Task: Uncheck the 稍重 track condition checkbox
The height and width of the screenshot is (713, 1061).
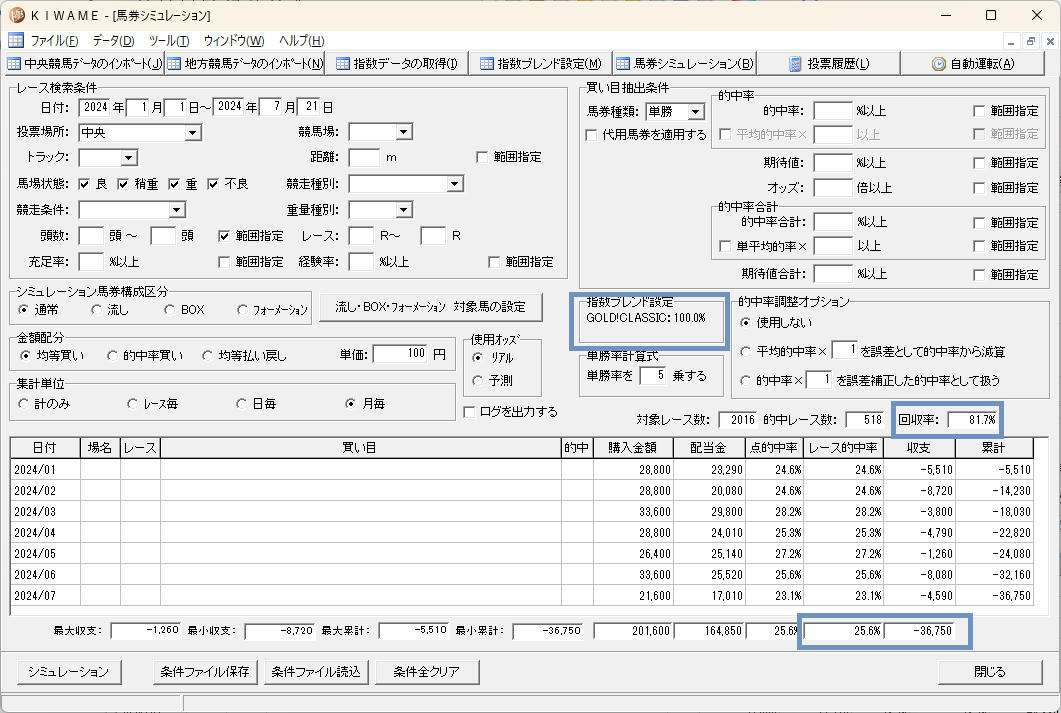Action: point(123,184)
